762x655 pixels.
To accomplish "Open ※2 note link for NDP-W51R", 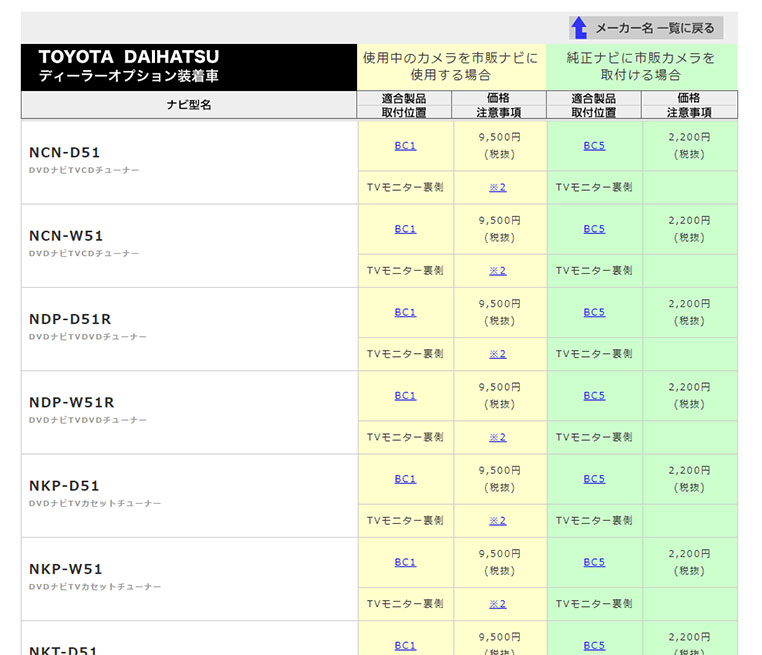I will coord(498,437).
